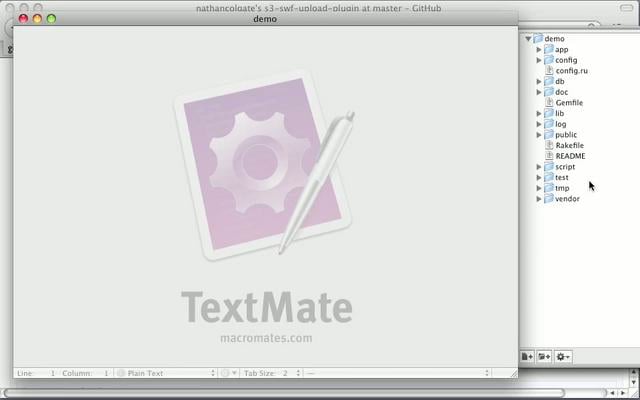Click the vendor folder icon
Screen dimensions: 640x400
pos(549,198)
